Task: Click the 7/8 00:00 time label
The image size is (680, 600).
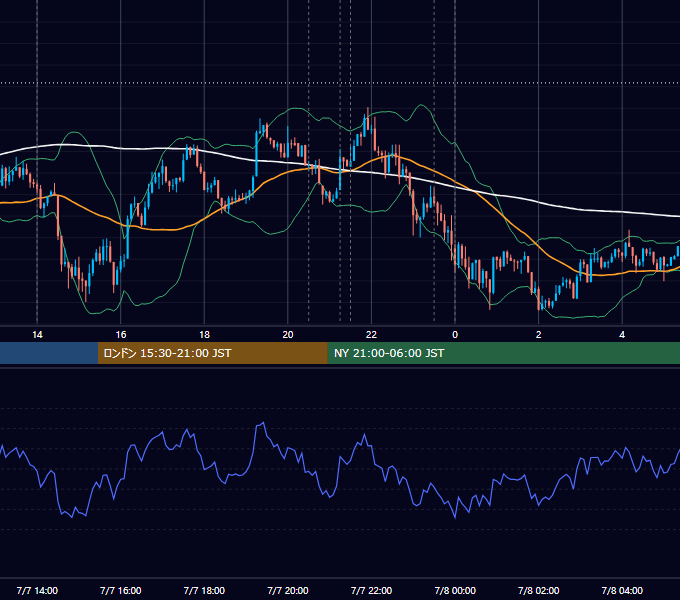Action: pyautogui.click(x=455, y=590)
